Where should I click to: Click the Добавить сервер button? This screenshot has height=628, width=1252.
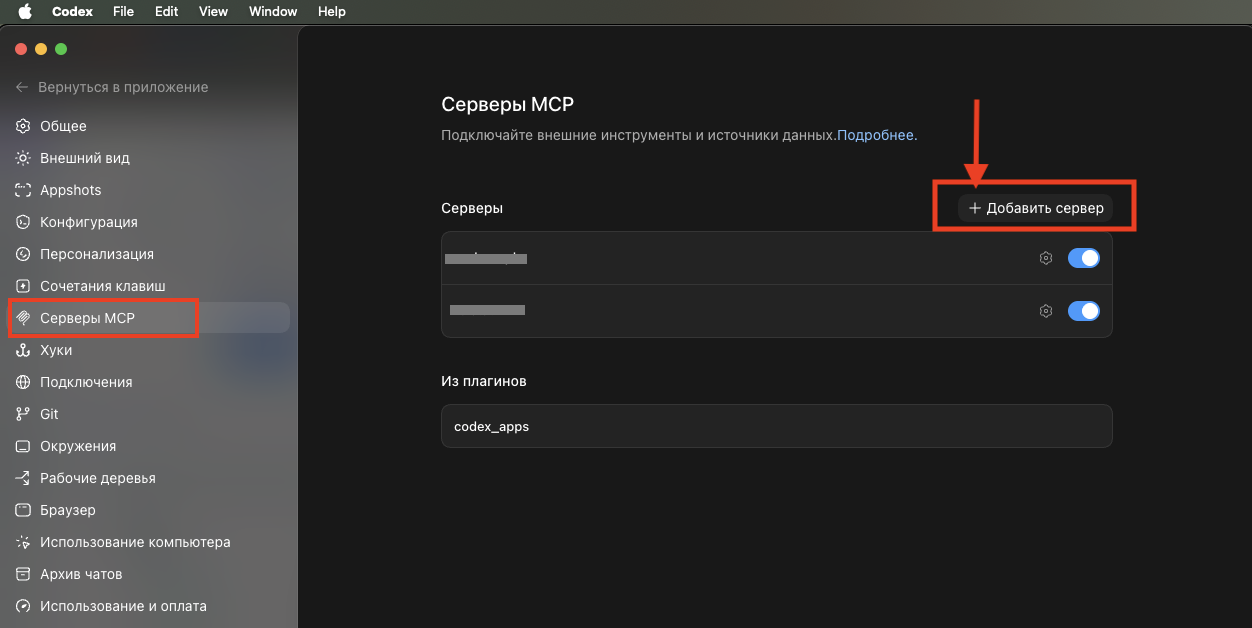tap(1036, 208)
